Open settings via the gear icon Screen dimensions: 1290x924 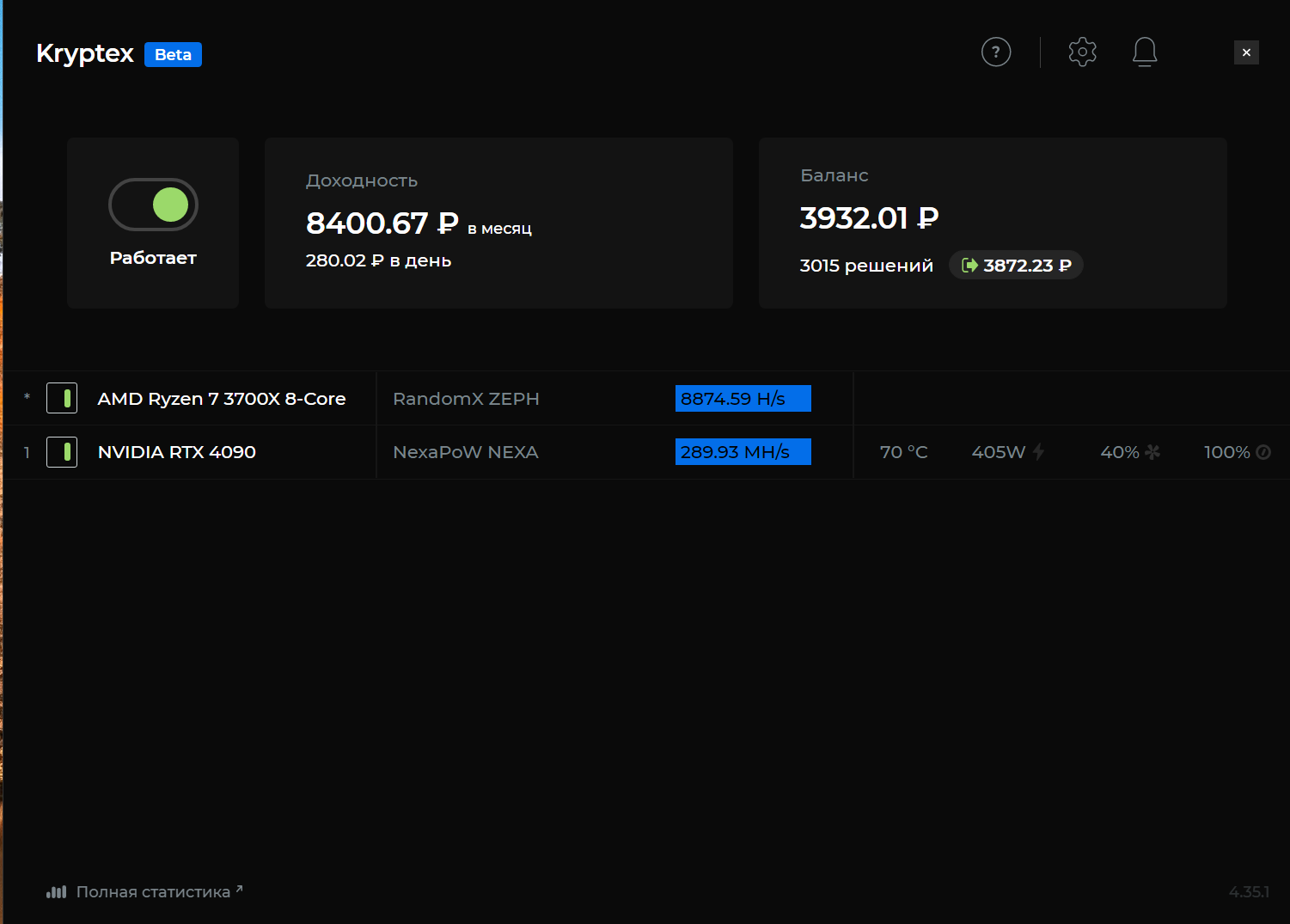1083,52
